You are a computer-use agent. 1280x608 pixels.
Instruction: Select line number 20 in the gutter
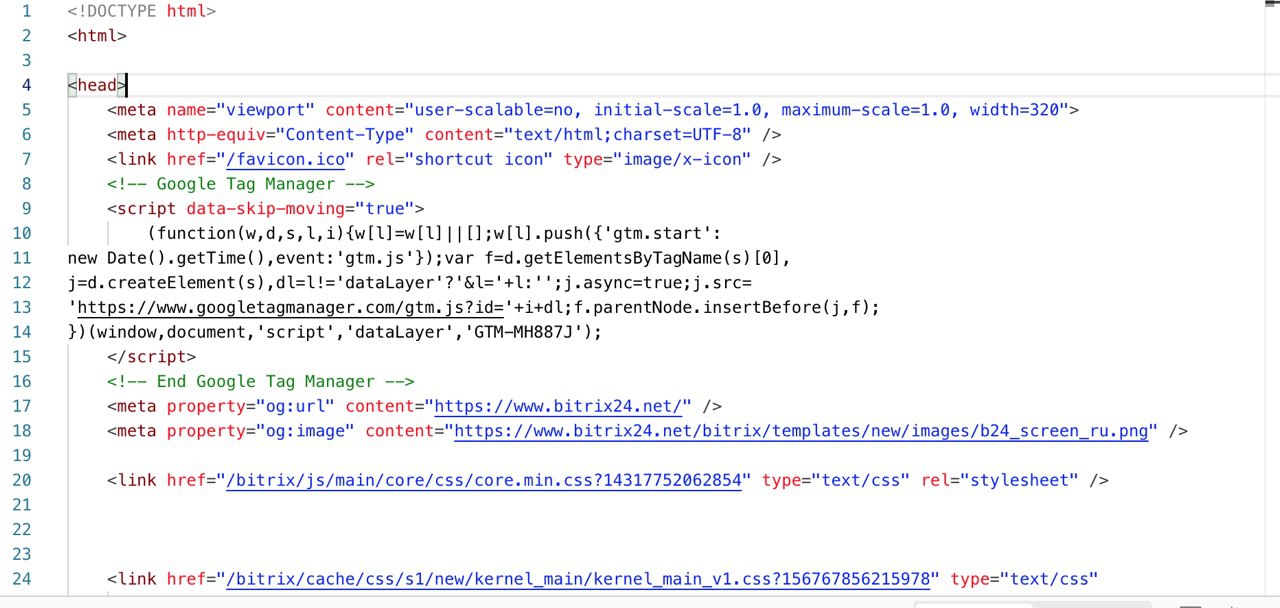[x=22, y=480]
